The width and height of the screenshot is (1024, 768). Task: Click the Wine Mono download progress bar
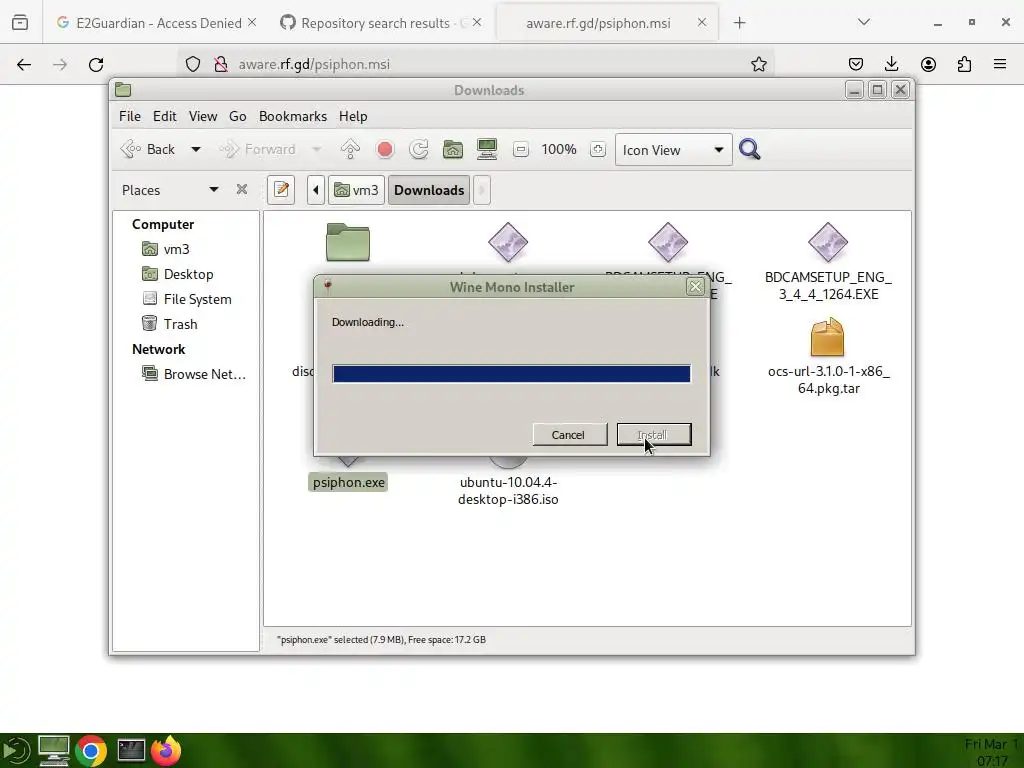pos(511,374)
